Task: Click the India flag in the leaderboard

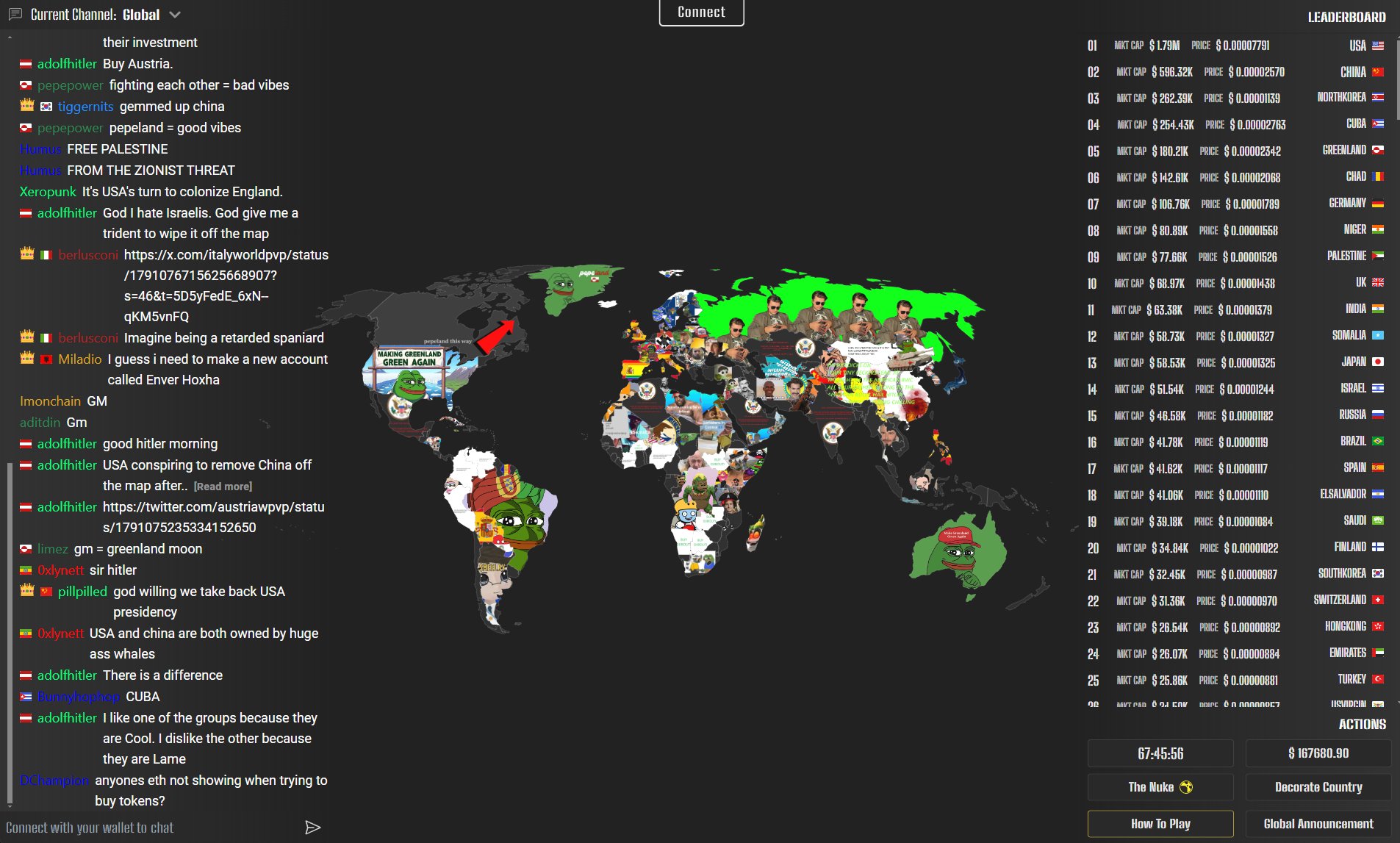Action: pyautogui.click(x=1378, y=309)
